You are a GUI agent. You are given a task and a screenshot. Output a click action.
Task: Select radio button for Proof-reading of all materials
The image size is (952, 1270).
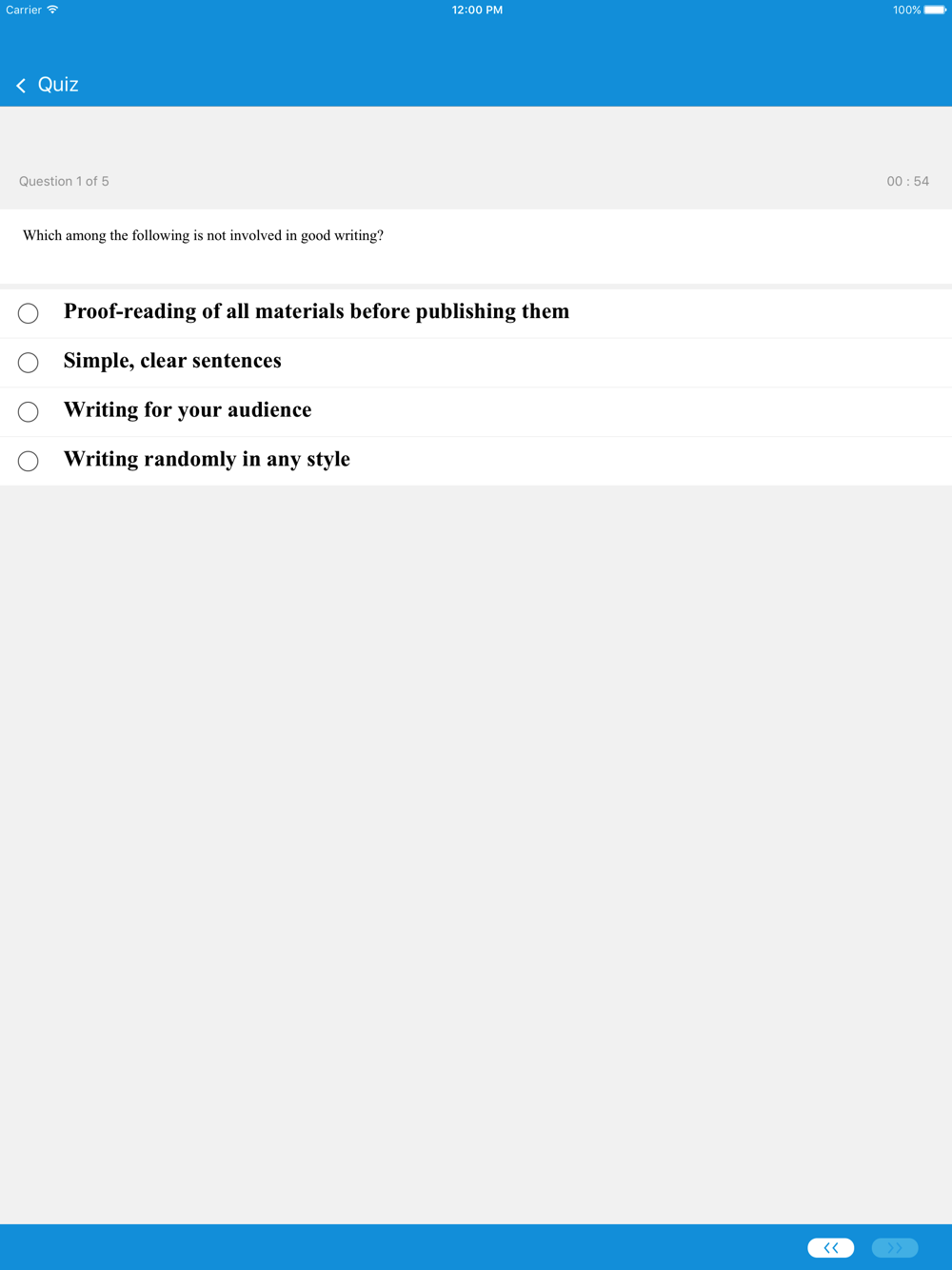click(x=29, y=313)
